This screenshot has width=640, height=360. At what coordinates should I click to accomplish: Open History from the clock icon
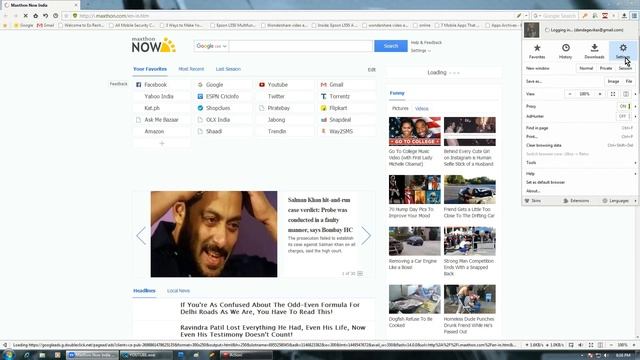pyautogui.click(x=565, y=51)
